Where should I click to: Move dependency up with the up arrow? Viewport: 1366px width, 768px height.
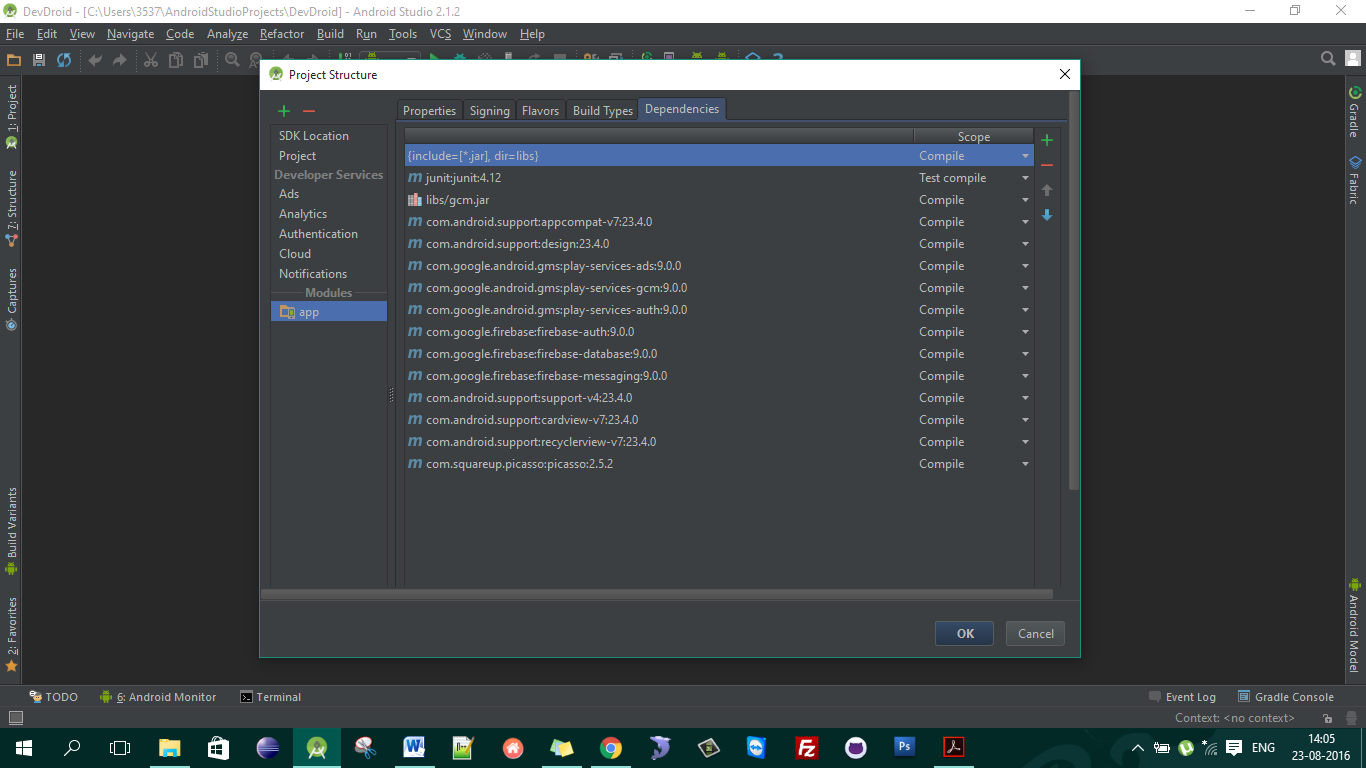1047,190
